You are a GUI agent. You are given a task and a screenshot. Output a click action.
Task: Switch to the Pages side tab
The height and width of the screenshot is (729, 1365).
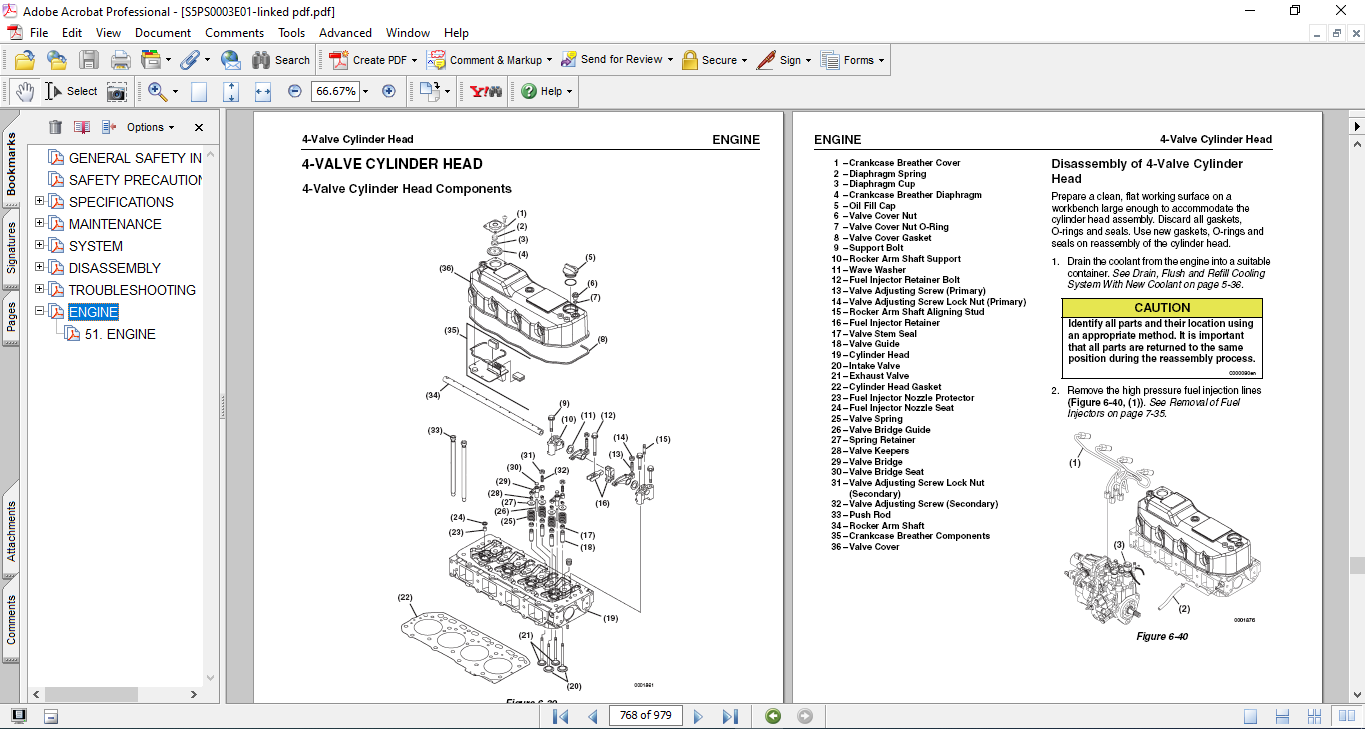11,317
